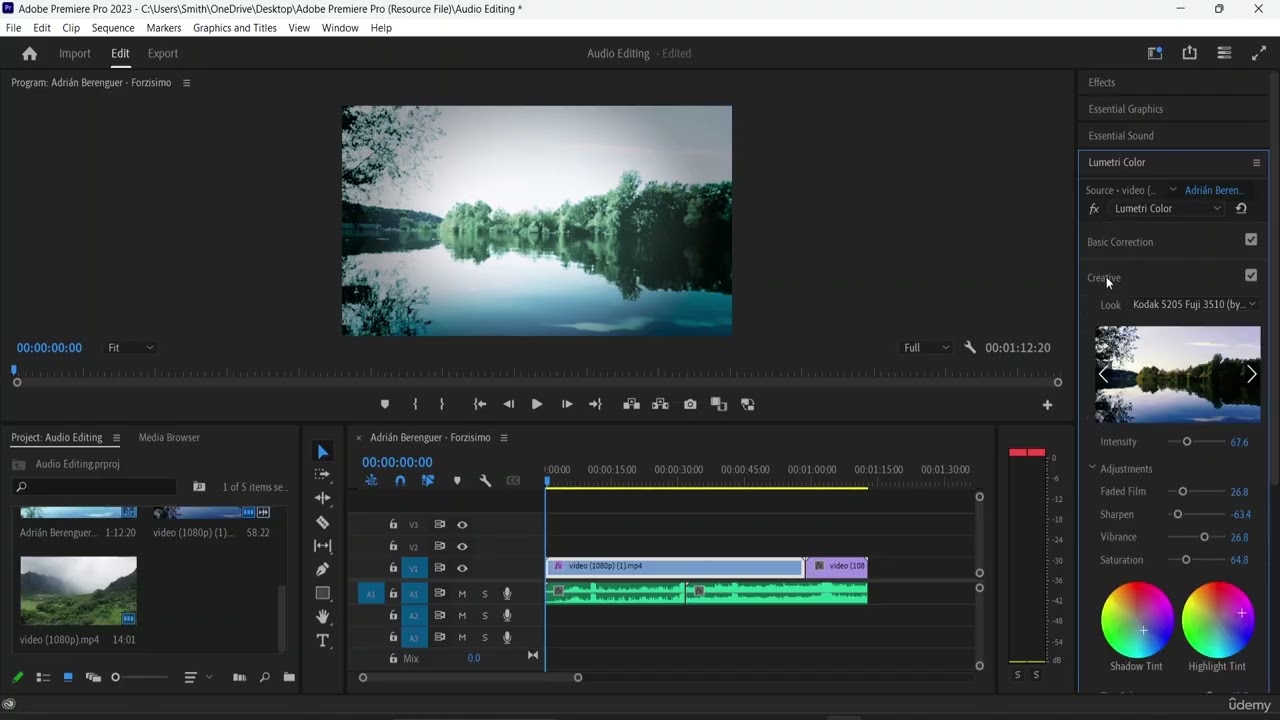Viewport: 1280px width, 720px height.
Task: Click the Quick Export share icon
Action: 1189,54
